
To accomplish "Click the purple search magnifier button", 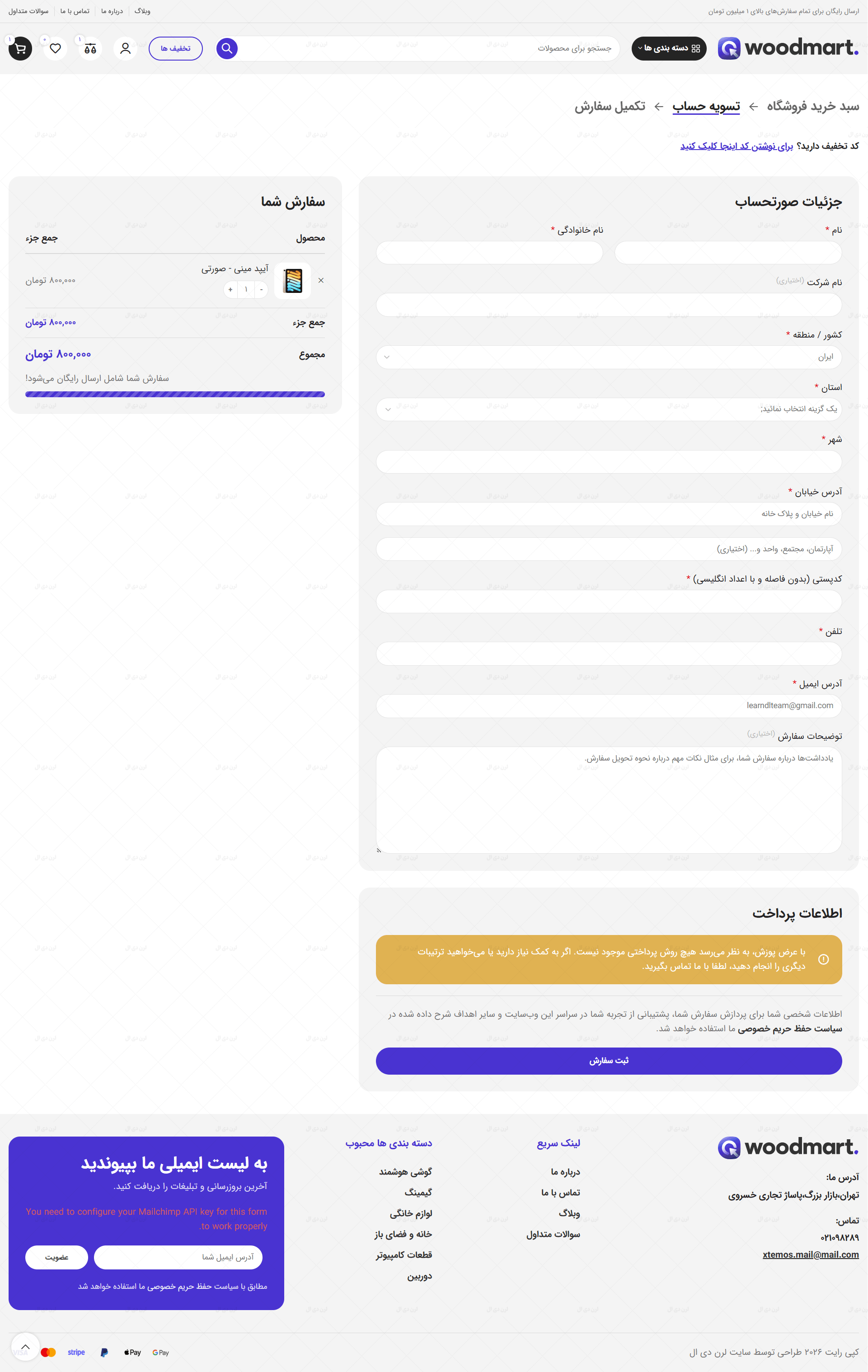I will point(227,48).
